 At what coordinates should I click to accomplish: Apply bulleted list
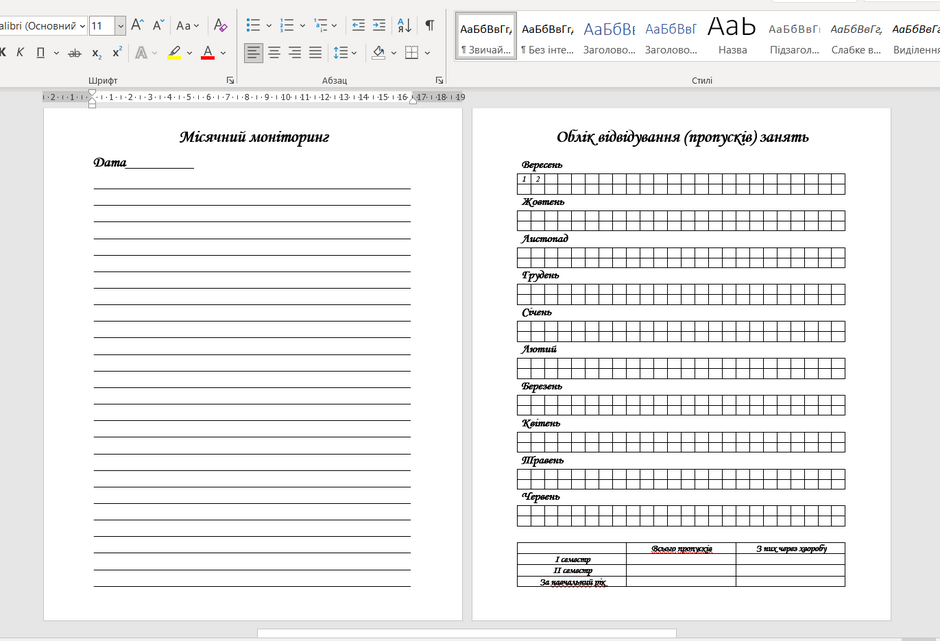(253, 25)
